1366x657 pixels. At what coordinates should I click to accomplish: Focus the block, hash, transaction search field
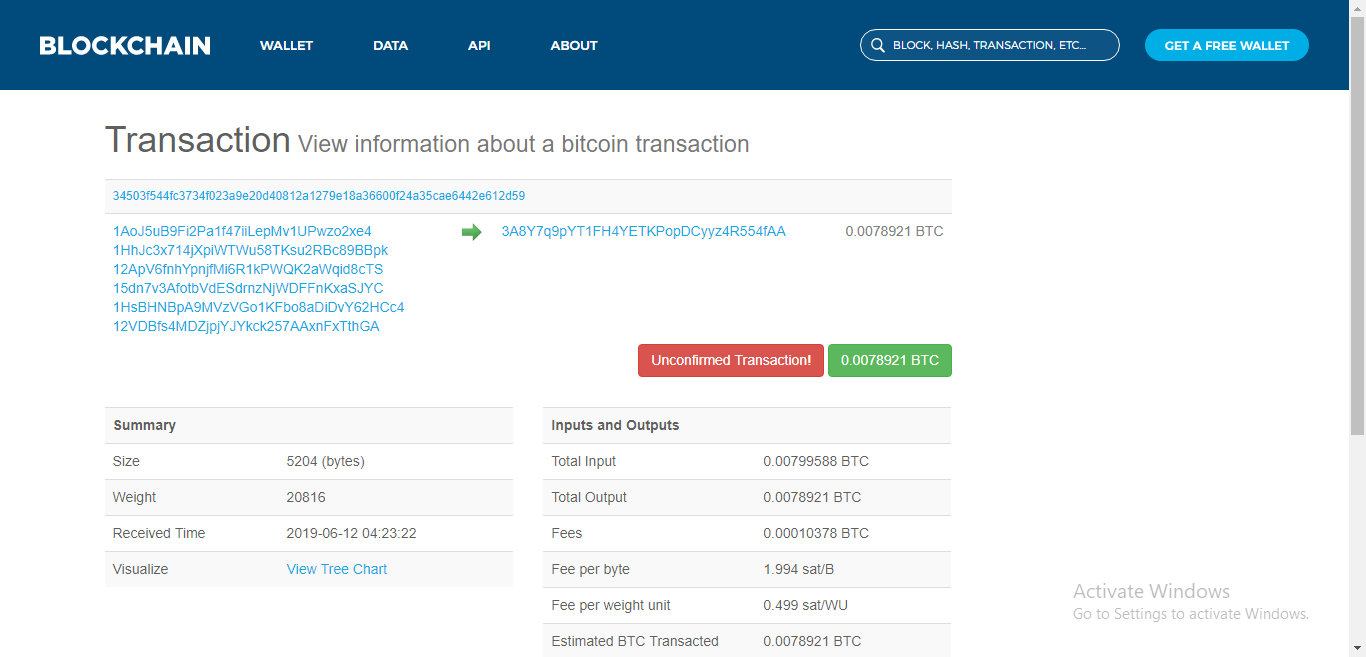[x=990, y=45]
